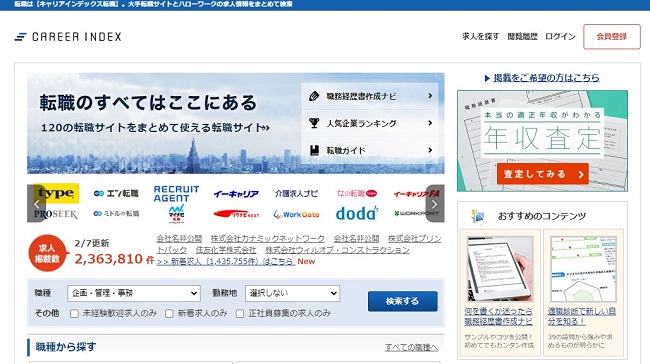Open the イーキャリア logo
Viewport: 650px width, 364px height.
(x=236, y=194)
